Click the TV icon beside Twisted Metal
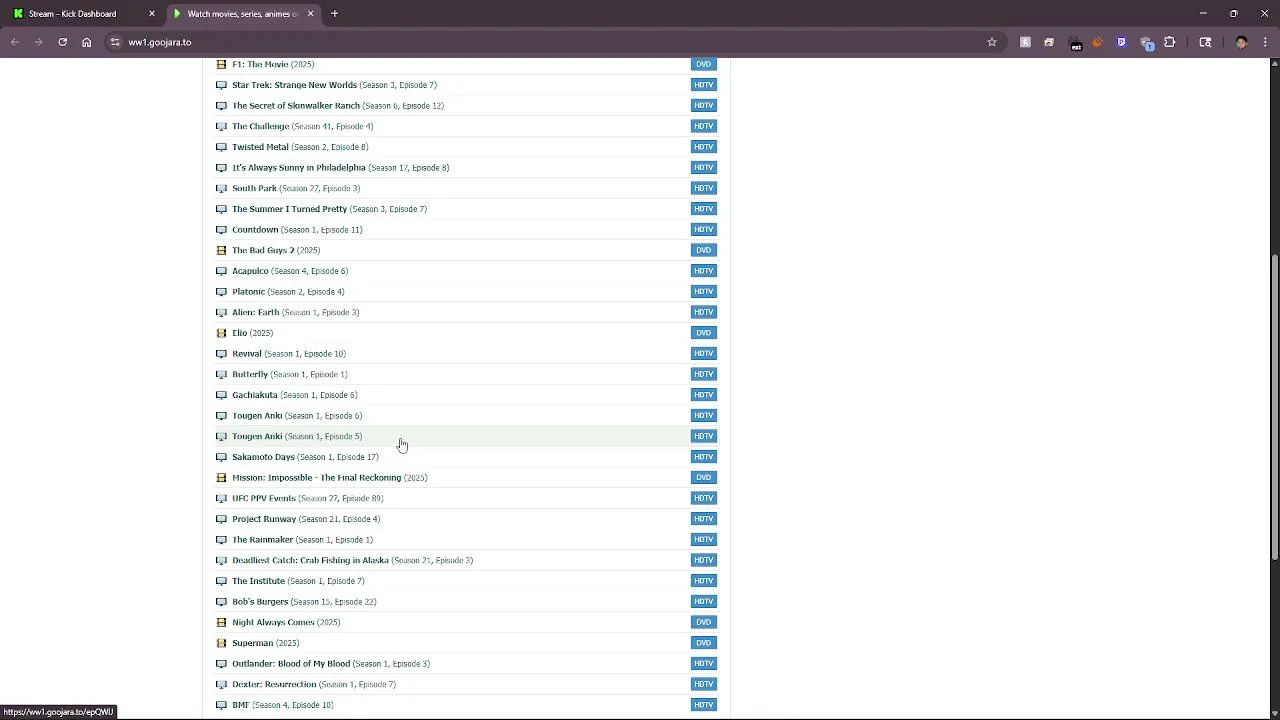This screenshot has height=720, width=1280. (x=221, y=147)
